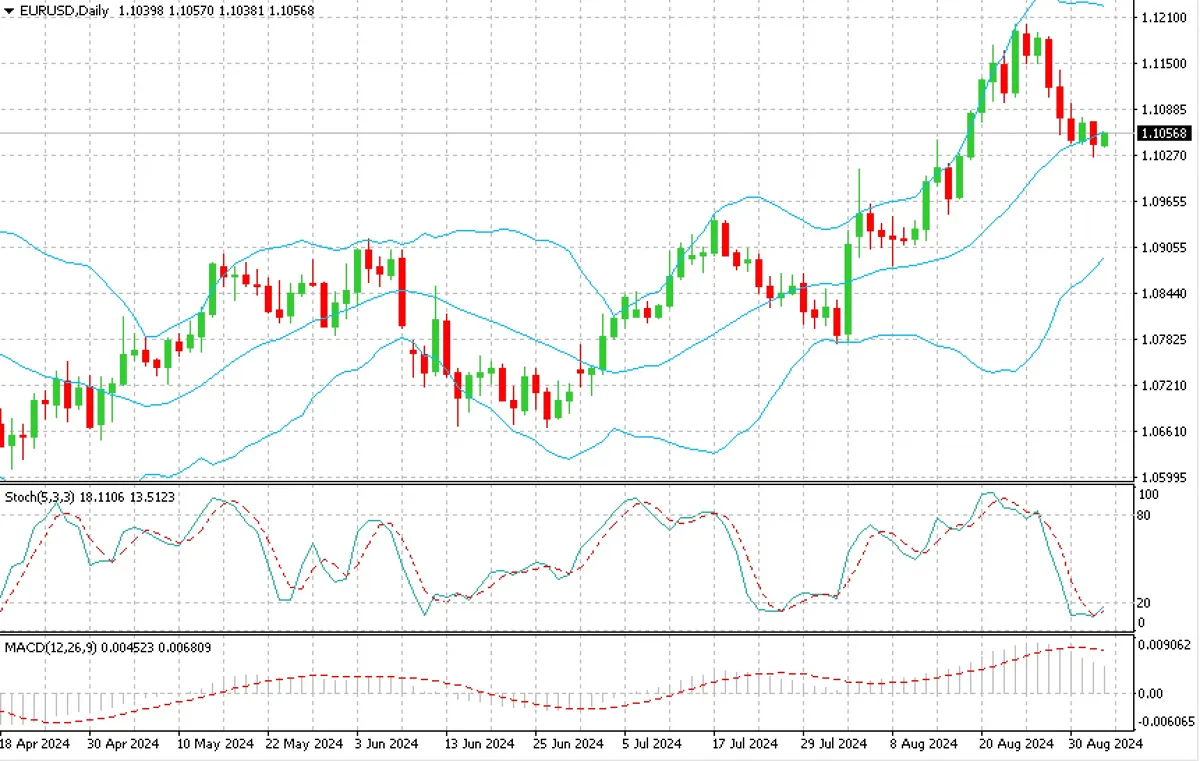Image resolution: width=1200 pixels, height=761 pixels.
Task: Select the current price tag 1.10568
Action: 1164,133
